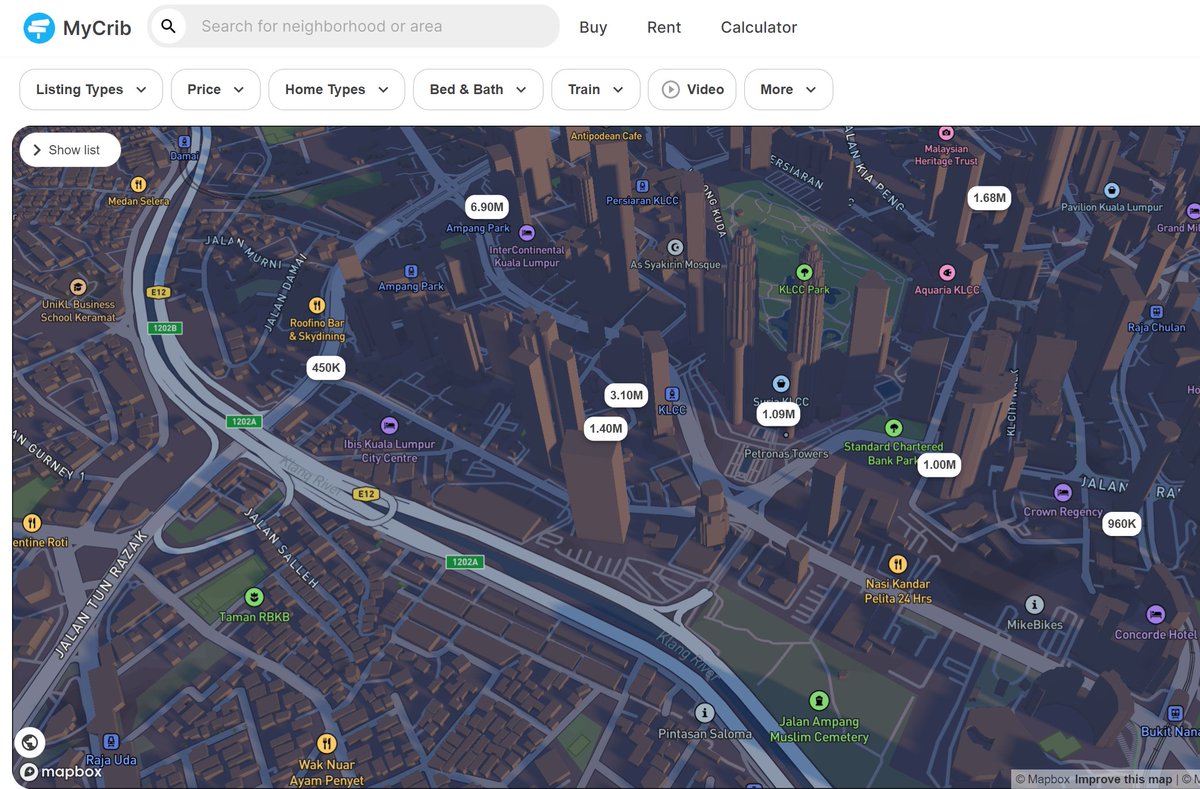Toggle the Video listings filter
The image size is (1200, 789).
click(693, 89)
